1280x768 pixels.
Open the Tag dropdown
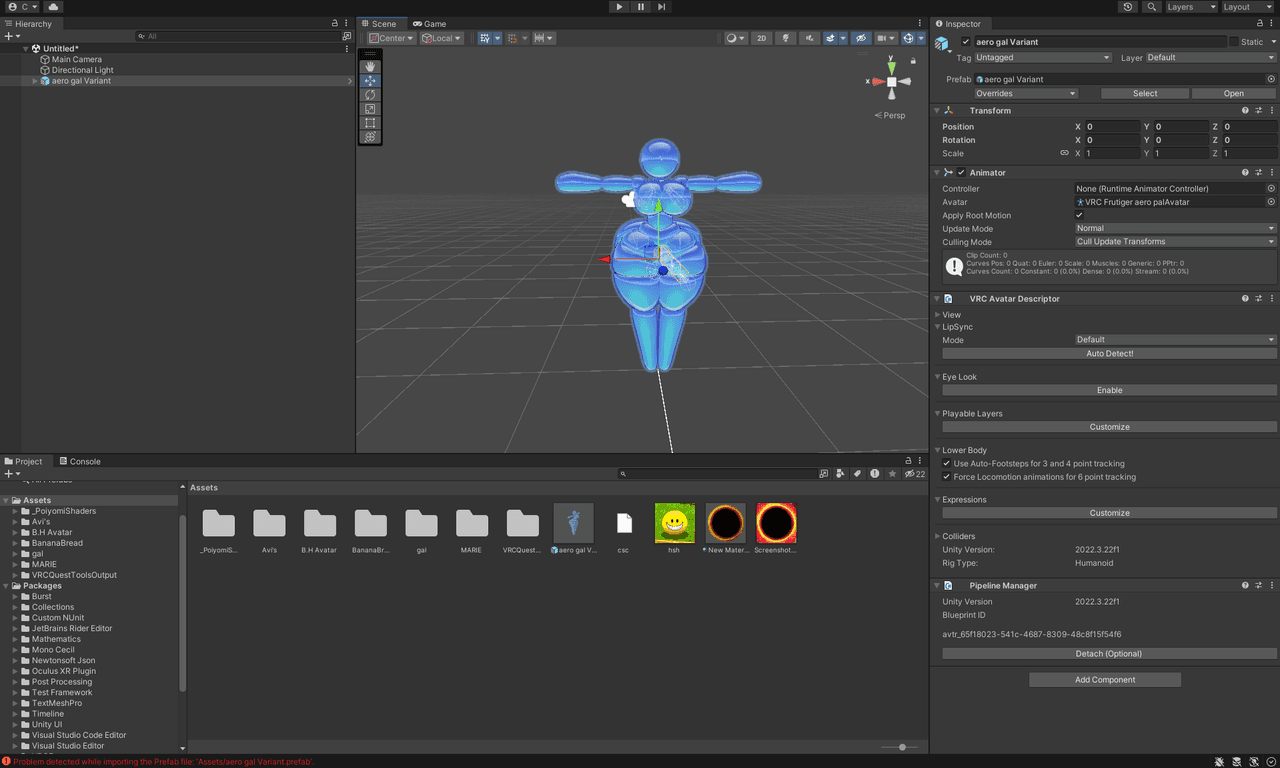pos(1043,57)
